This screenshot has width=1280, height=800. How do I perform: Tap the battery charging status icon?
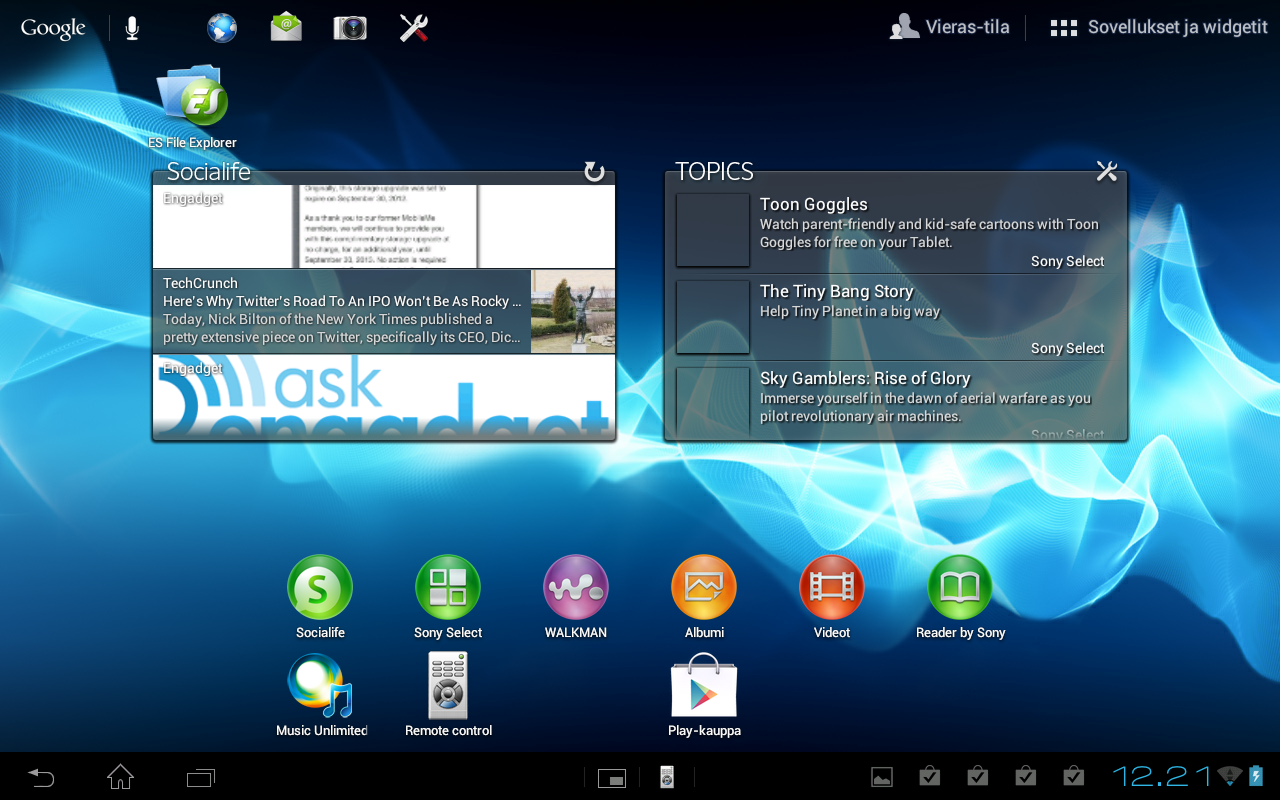coord(1256,776)
